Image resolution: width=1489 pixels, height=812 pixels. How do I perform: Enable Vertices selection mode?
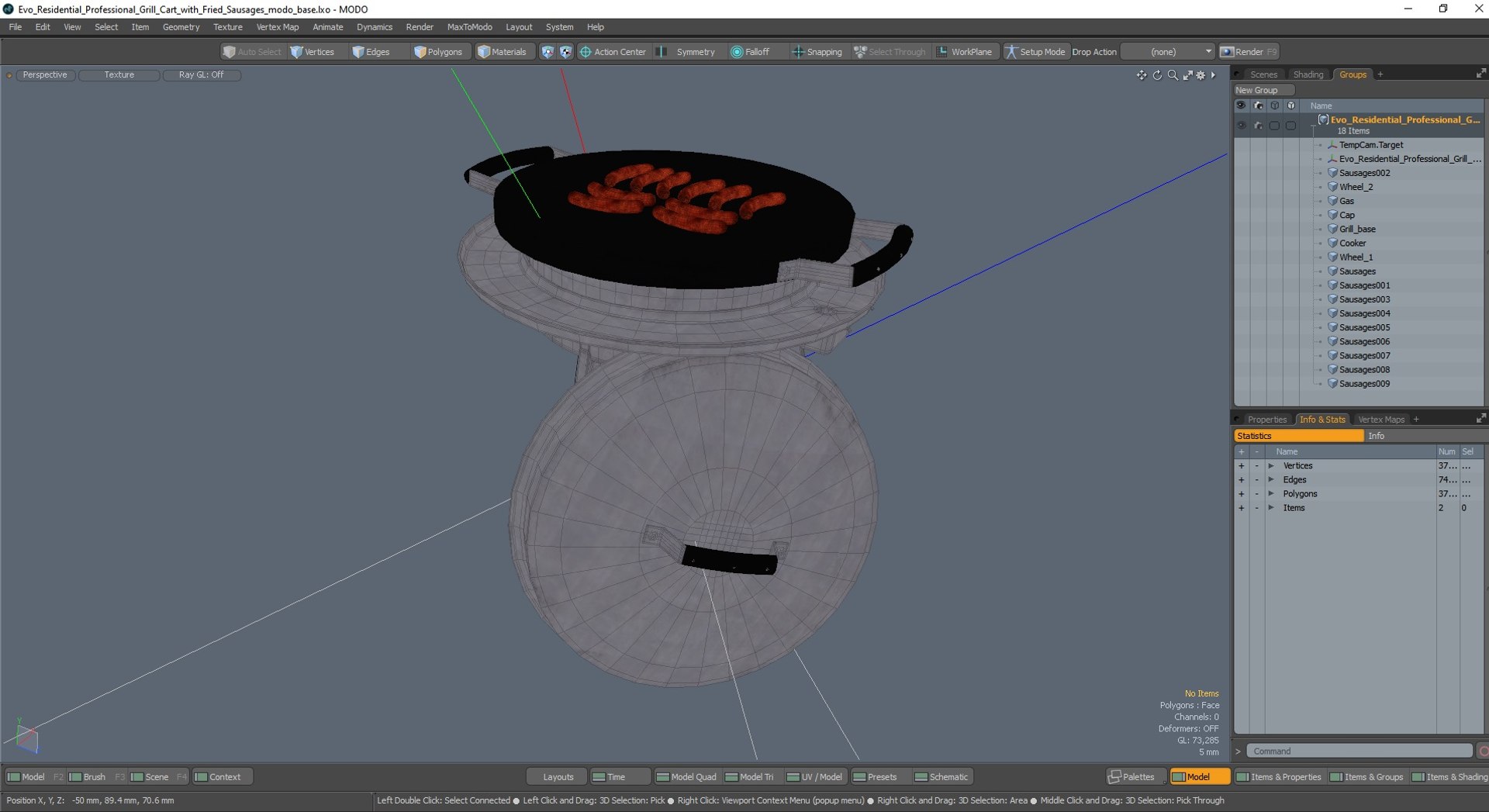pyautogui.click(x=312, y=52)
